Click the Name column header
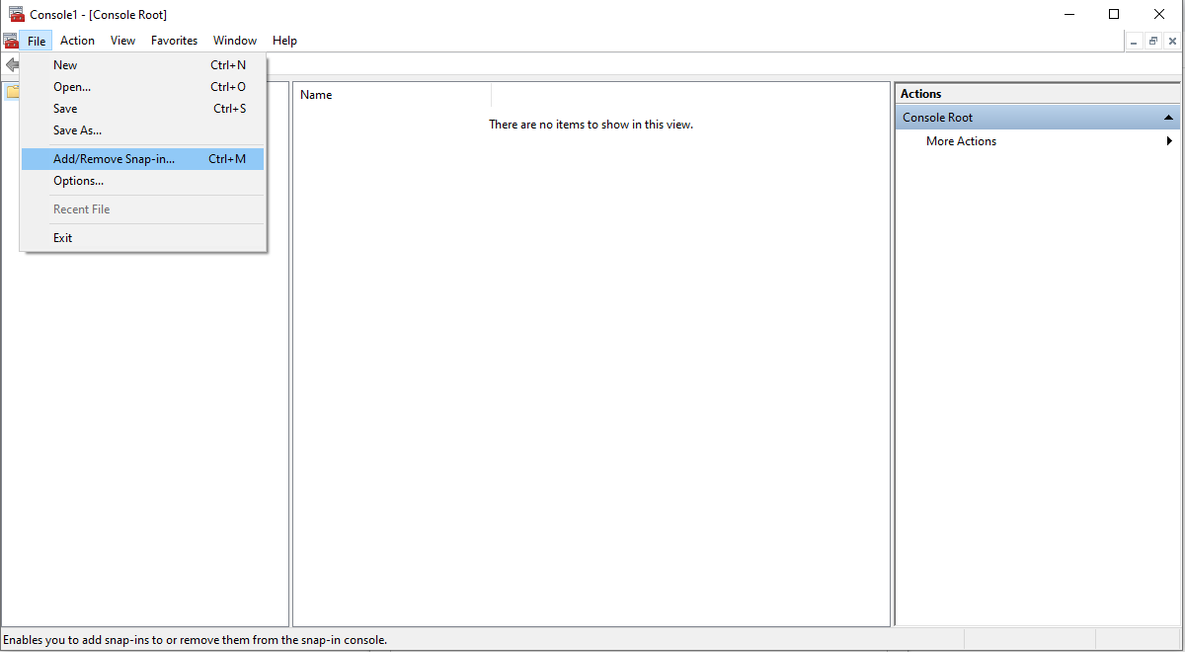 [x=390, y=95]
